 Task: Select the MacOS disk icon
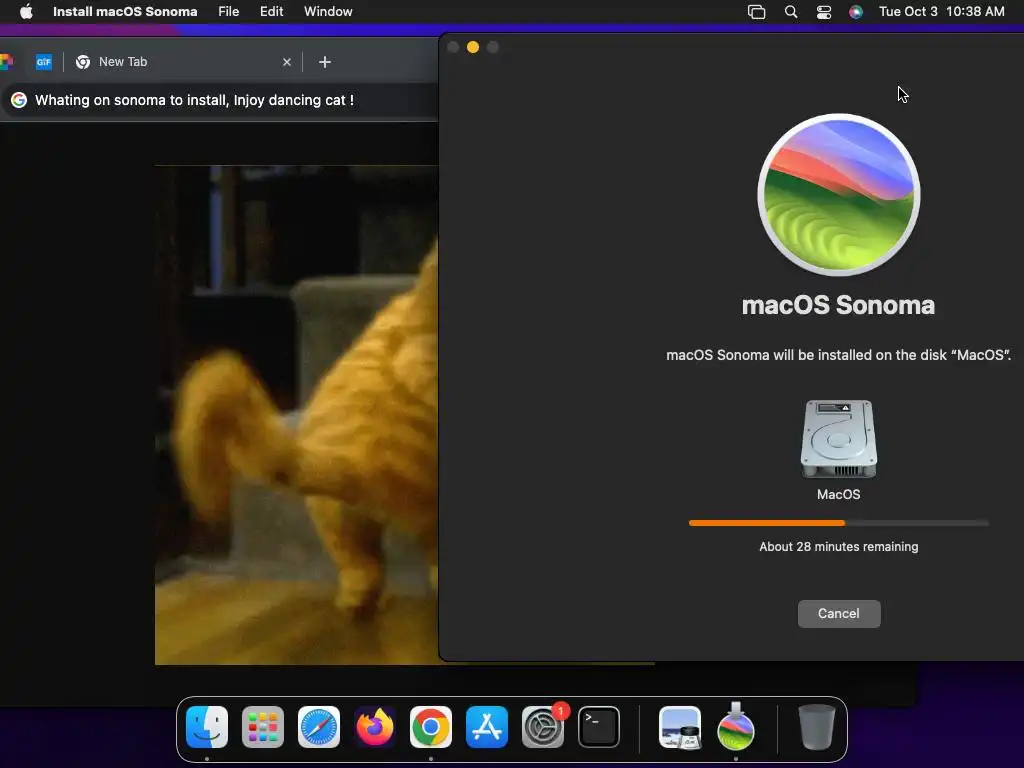839,439
